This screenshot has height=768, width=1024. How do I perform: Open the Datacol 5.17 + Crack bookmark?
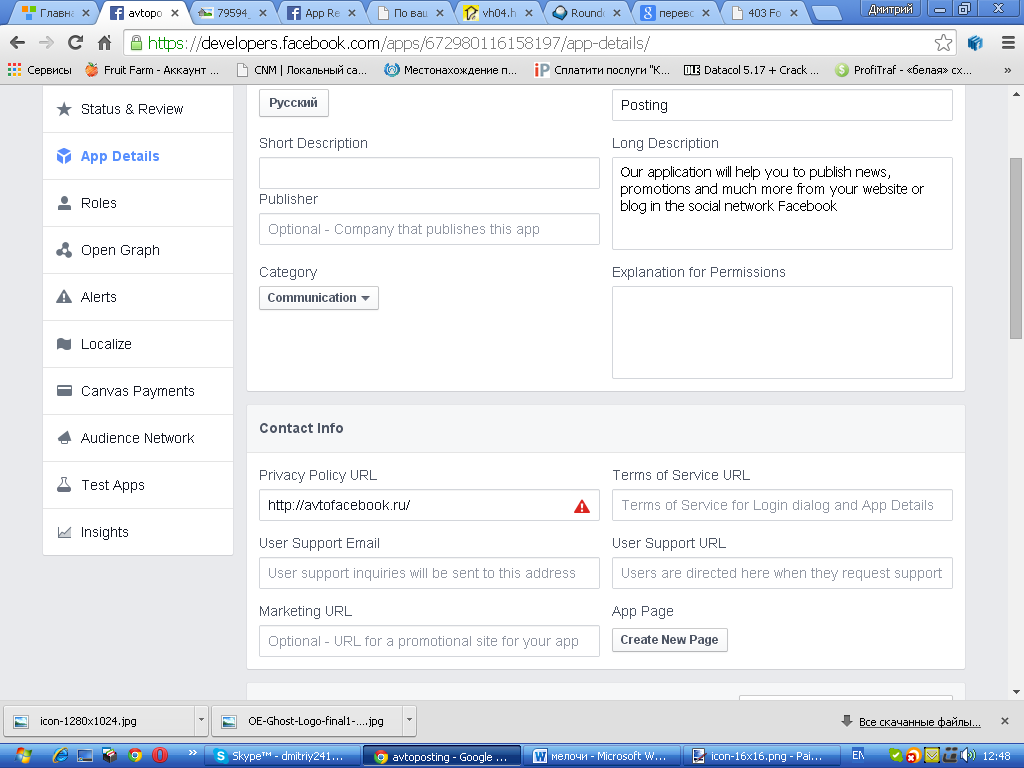[x=751, y=70]
